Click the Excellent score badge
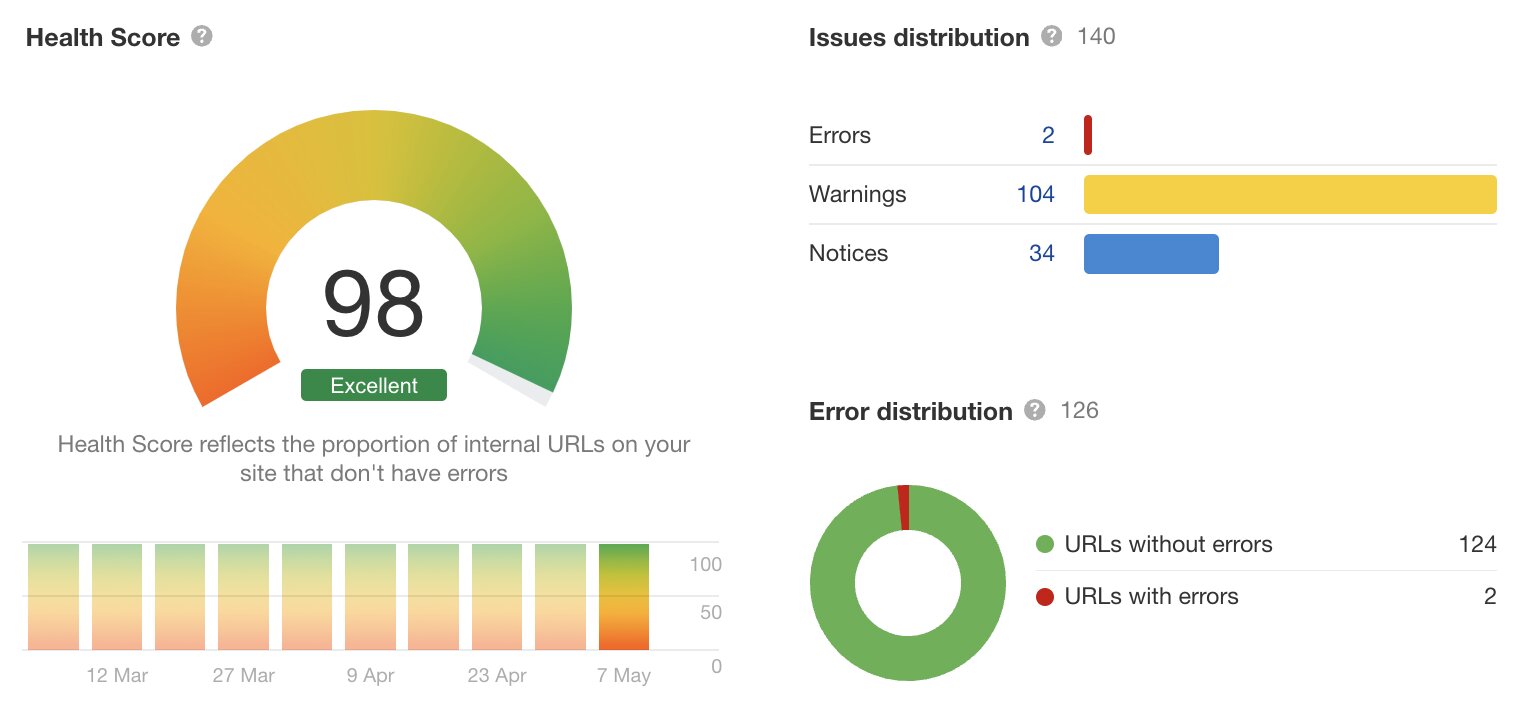Viewport: 1523px width, 704px height. point(374,385)
